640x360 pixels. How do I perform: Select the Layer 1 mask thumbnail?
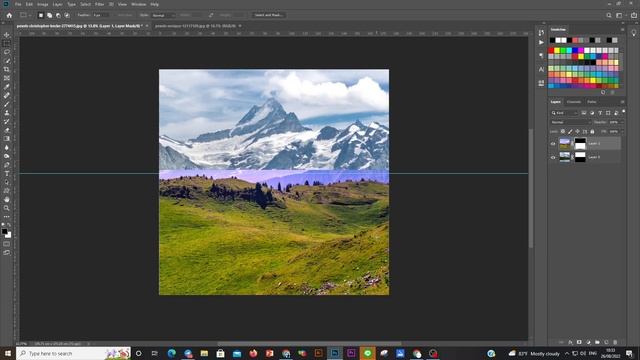tap(580, 144)
